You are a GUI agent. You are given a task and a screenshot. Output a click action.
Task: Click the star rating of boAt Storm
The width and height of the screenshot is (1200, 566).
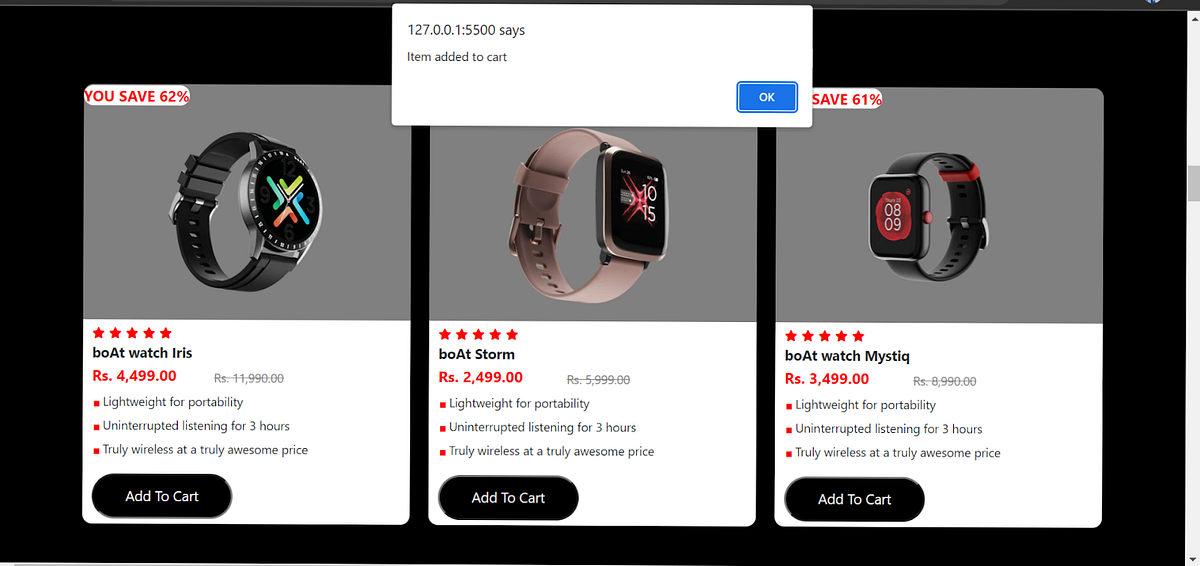point(478,334)
